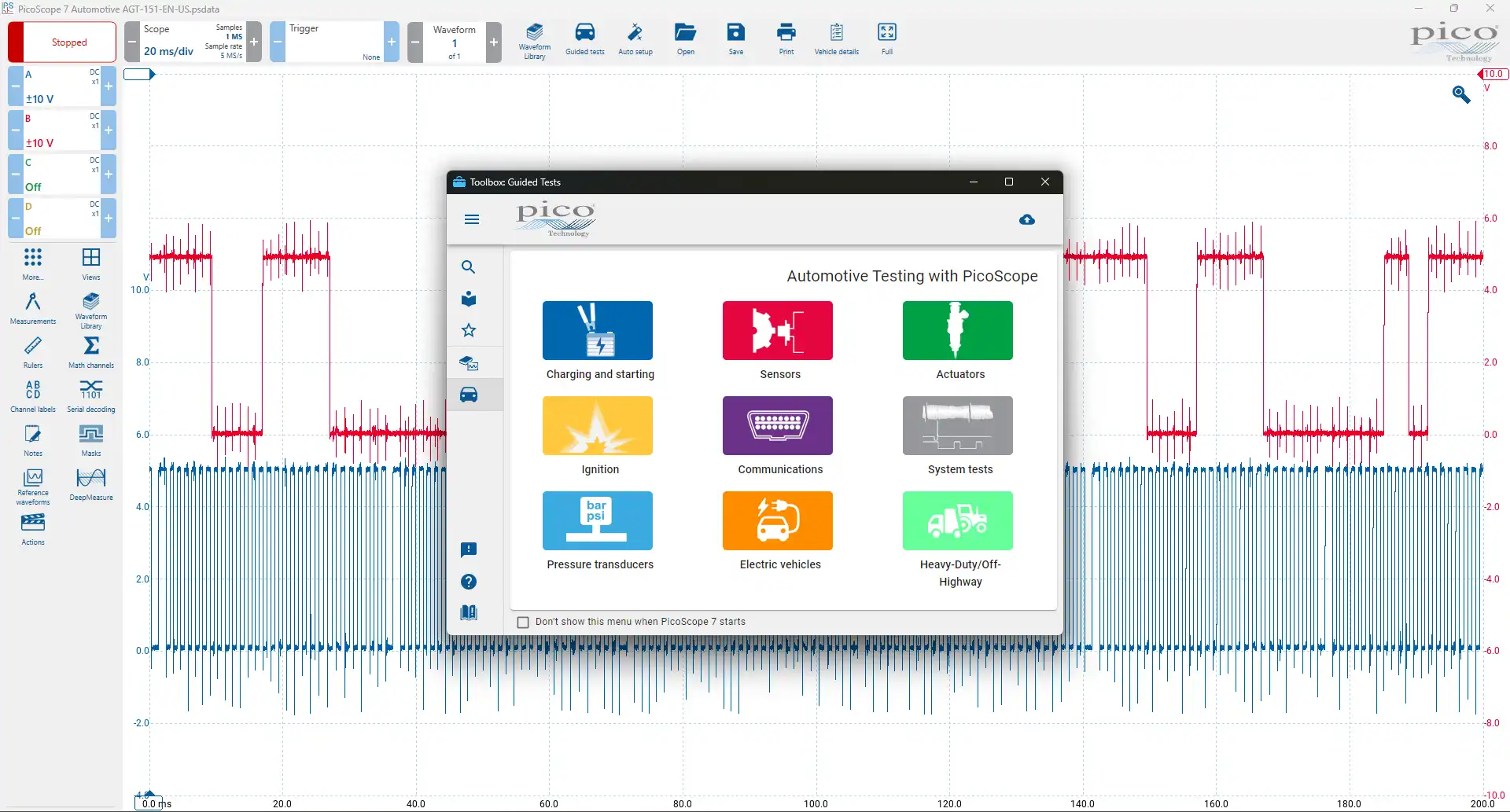1510x812 pixels.
Task: Print the current waveform
Action: (x=786, y=39)
